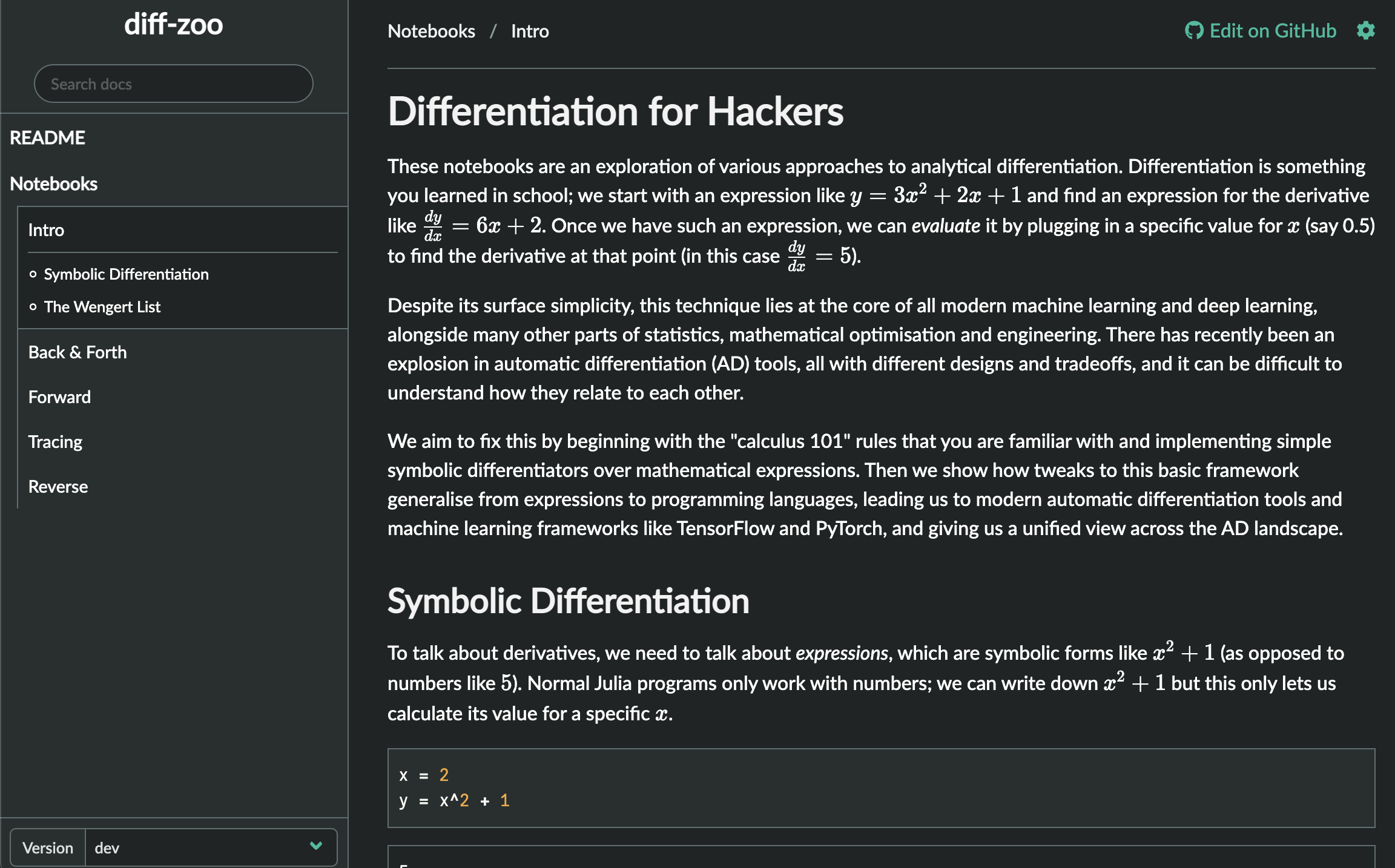The width and height of the screenshot is (1395, 868).
Task: Select Intro in the sidebar
Action: tap(46, 230)
